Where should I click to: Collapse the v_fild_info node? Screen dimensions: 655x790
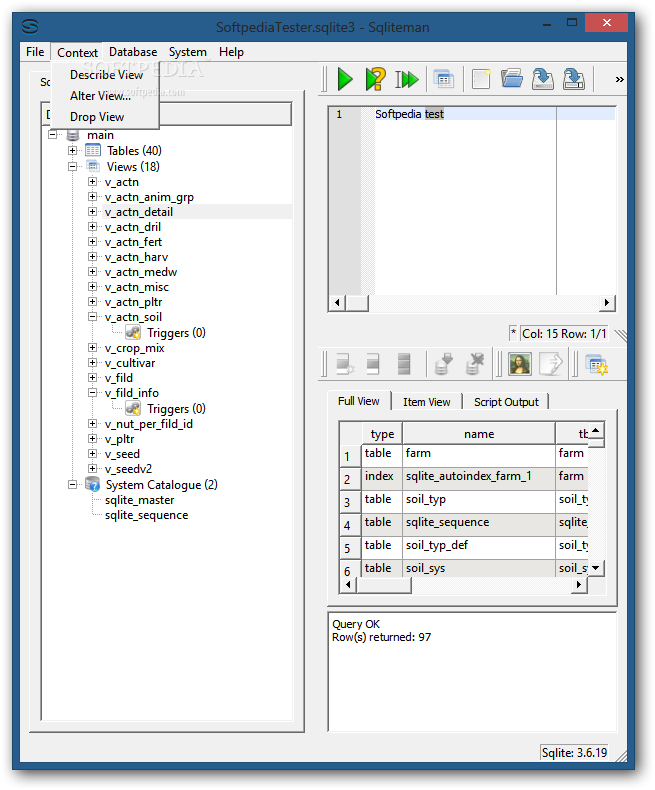(92, 392)
